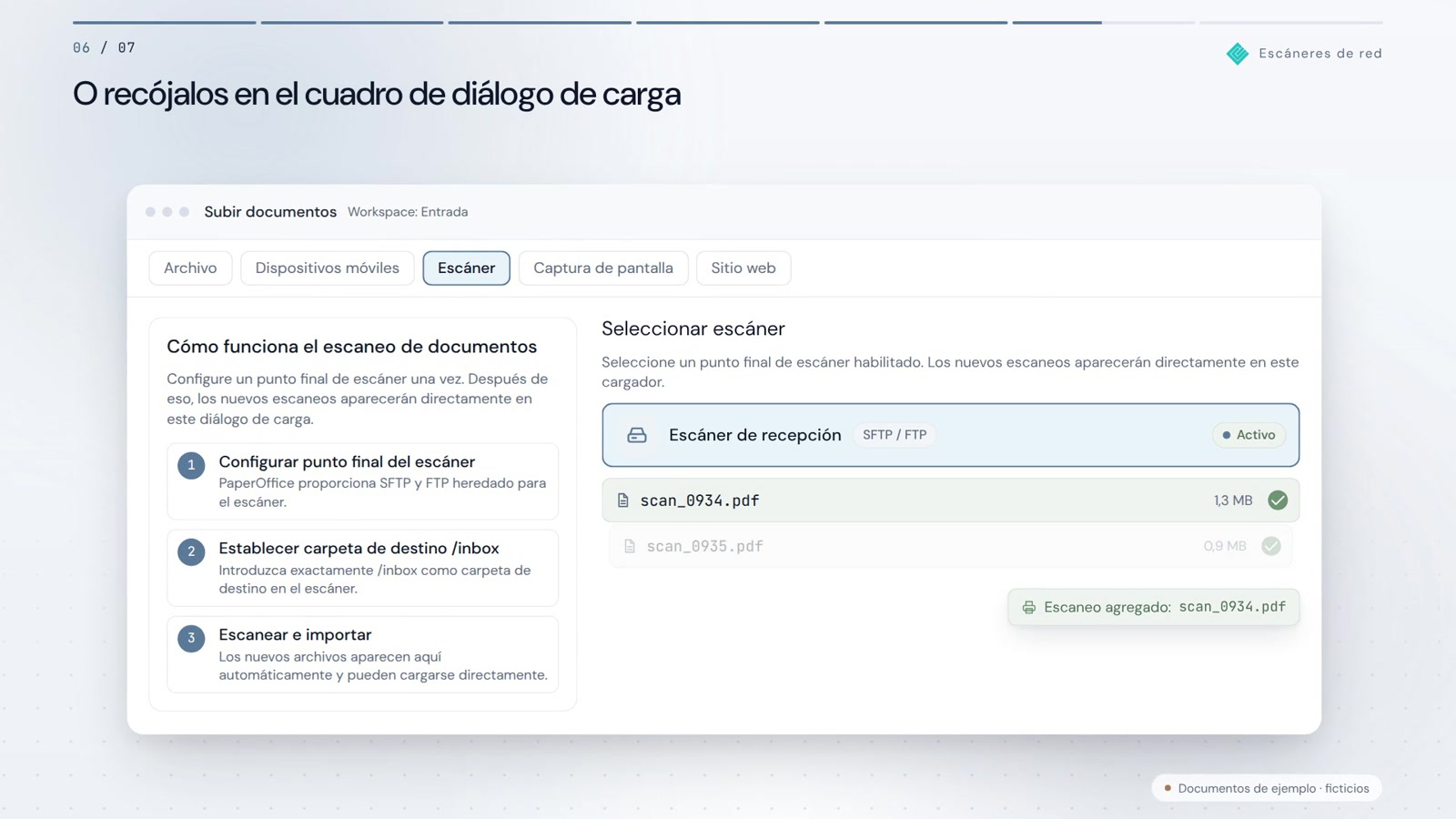The height and width of the screenshot is (819, 1456).
Task: Click the Configurar punto final del escáner step
Action: [x=362, y=481]
